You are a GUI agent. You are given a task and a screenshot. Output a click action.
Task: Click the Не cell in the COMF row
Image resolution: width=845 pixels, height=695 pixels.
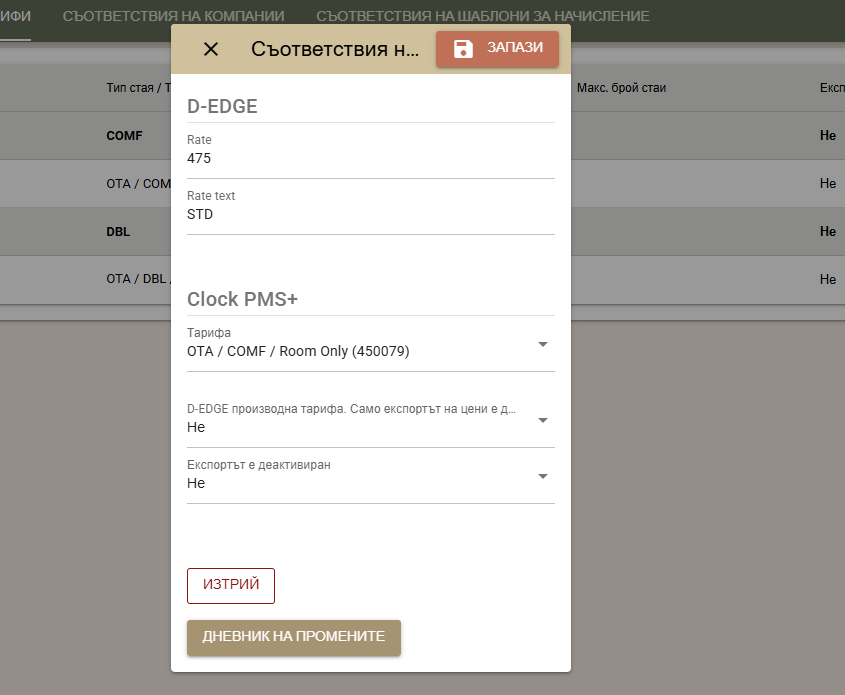[x=828, y=136]
